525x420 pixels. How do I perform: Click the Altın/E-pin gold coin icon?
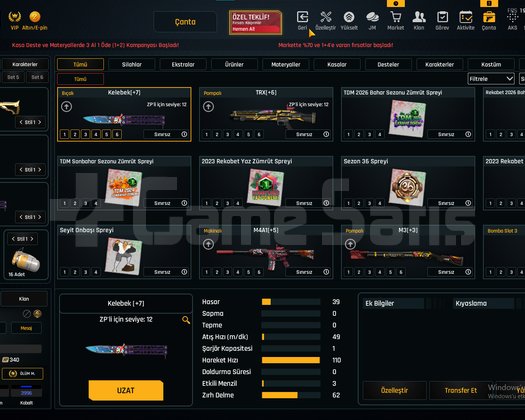pos(35,16)
